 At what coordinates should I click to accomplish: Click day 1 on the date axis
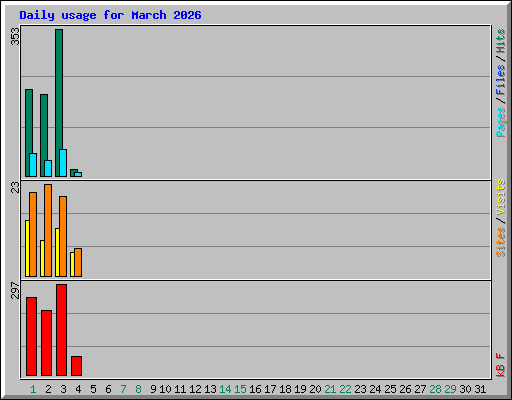(33, 389)
